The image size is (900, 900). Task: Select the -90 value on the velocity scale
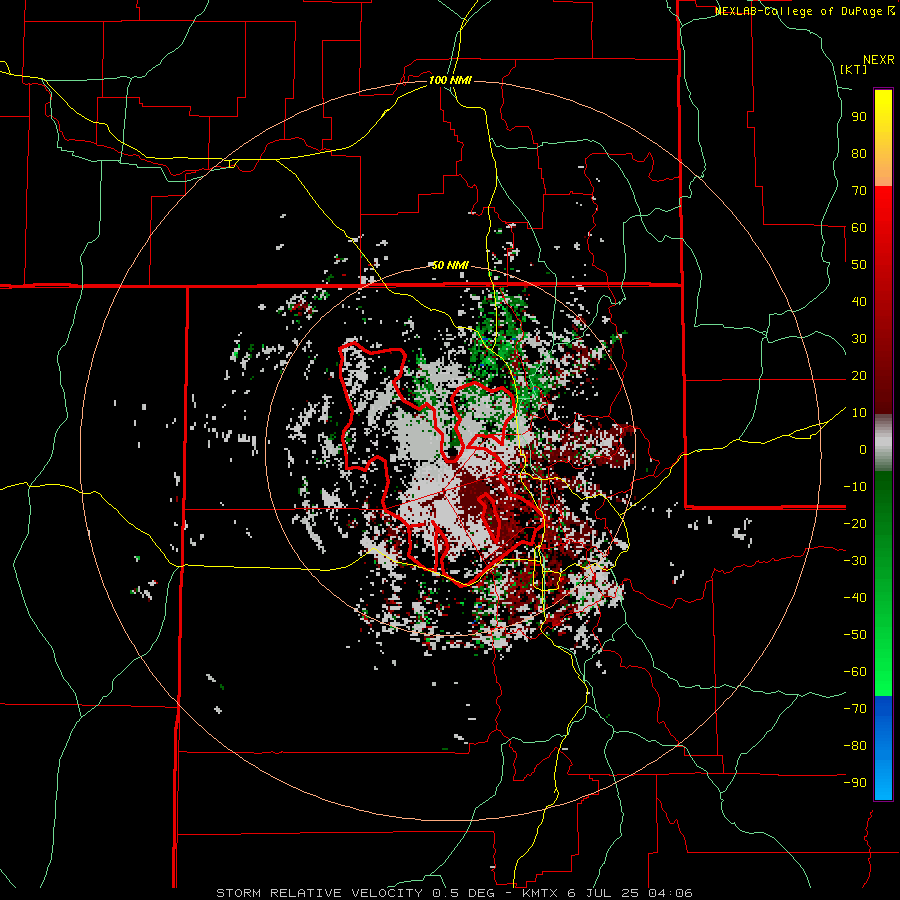coord(855,783)
